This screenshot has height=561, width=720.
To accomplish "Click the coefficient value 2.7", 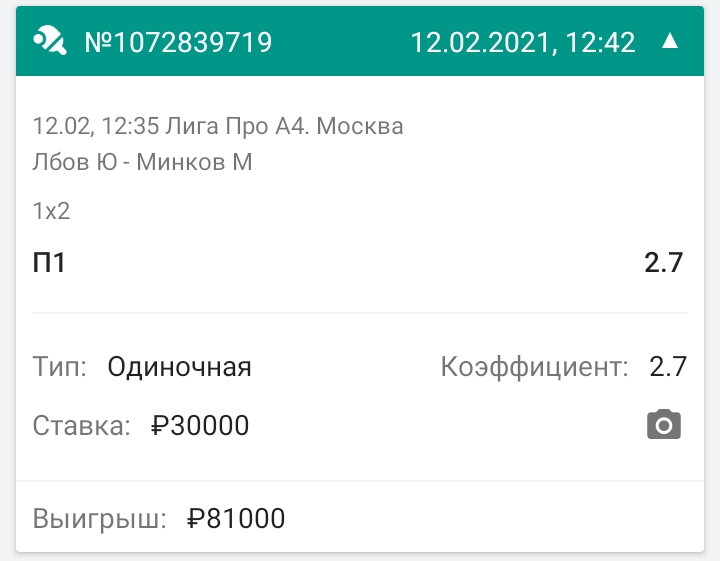I will (668, 367).
